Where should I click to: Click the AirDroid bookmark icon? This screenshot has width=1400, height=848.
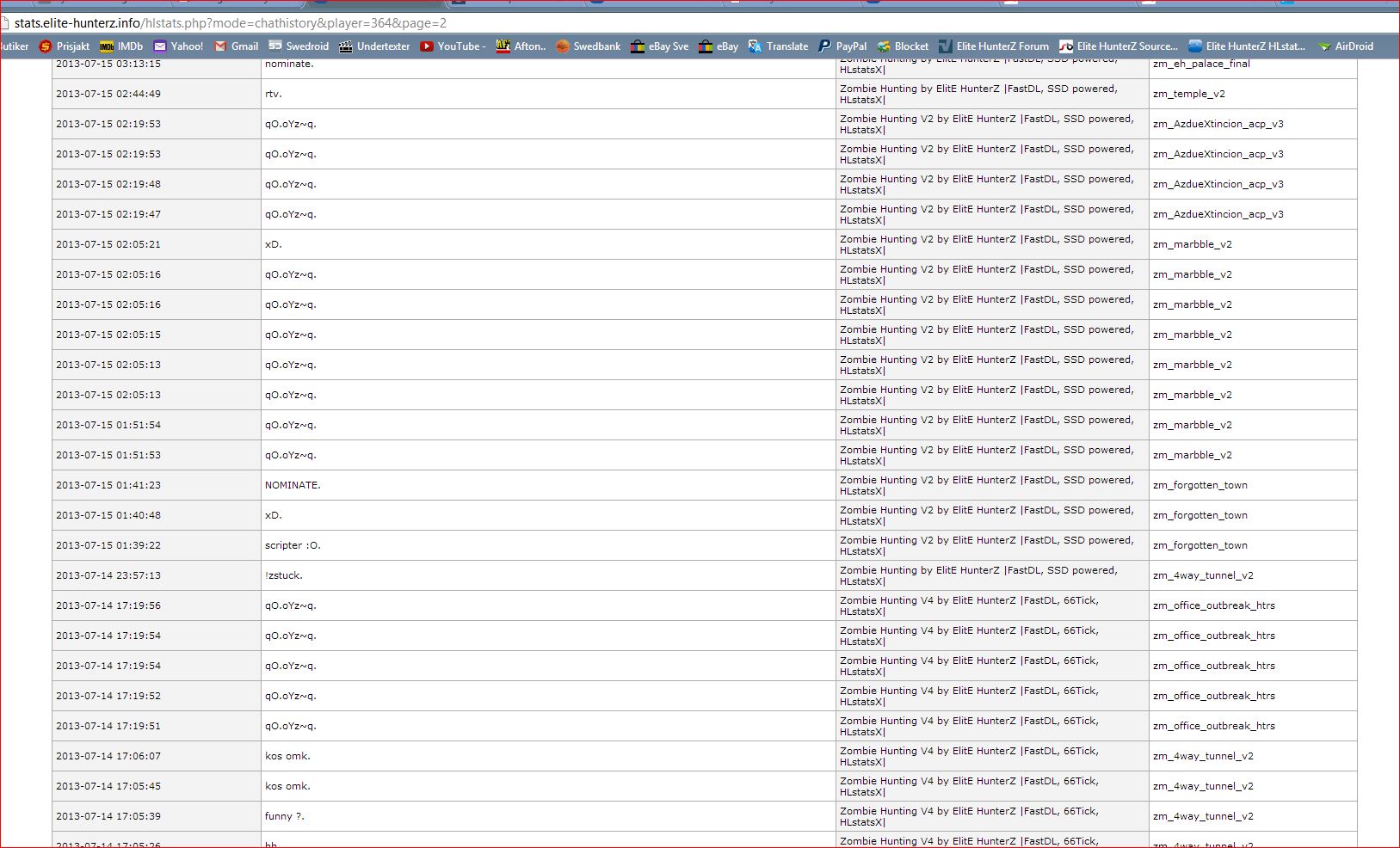1324,46
